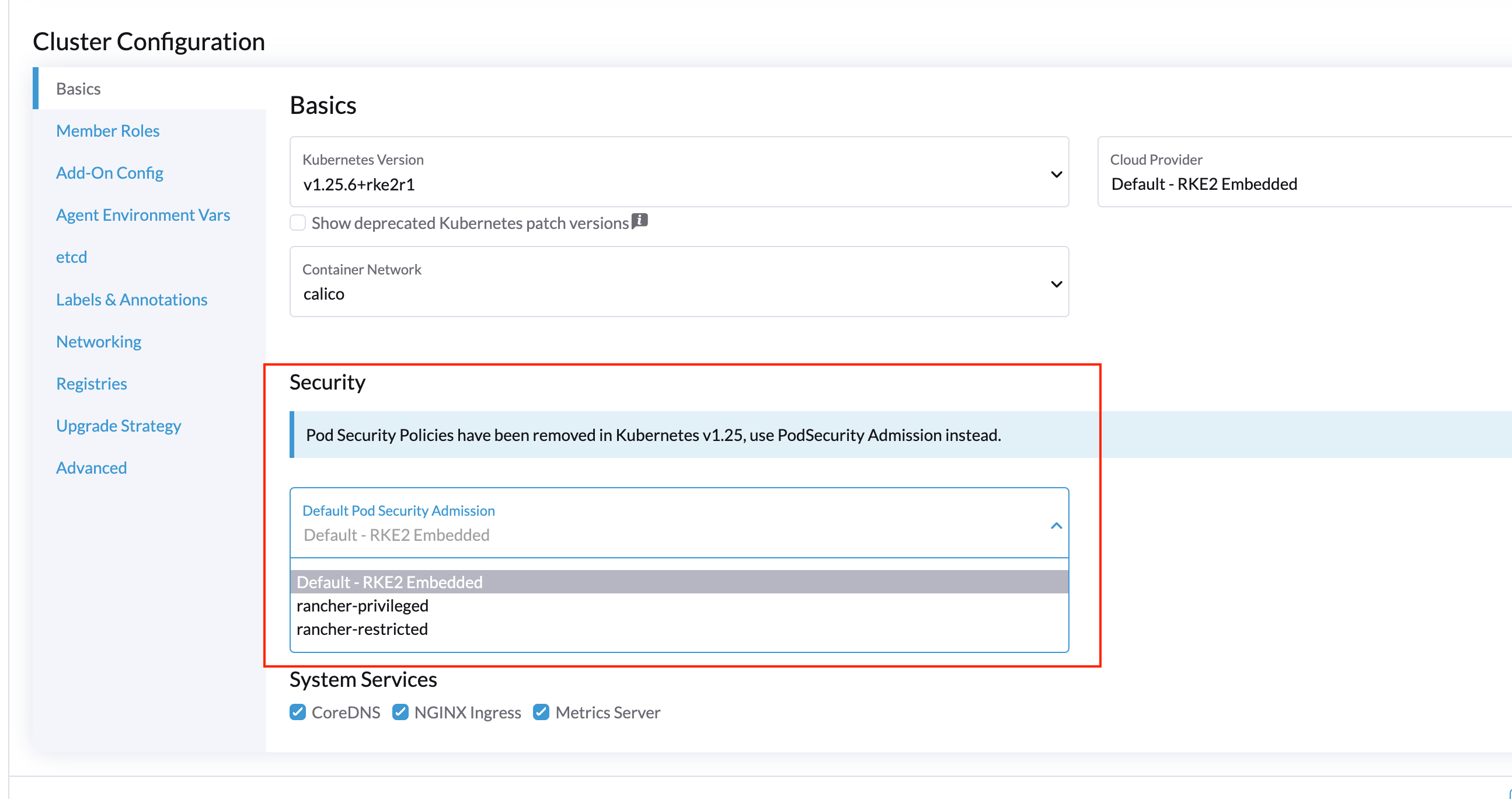1512x799 pixels.
Task: Open the Add-On Config section
Action: (109, 173)
